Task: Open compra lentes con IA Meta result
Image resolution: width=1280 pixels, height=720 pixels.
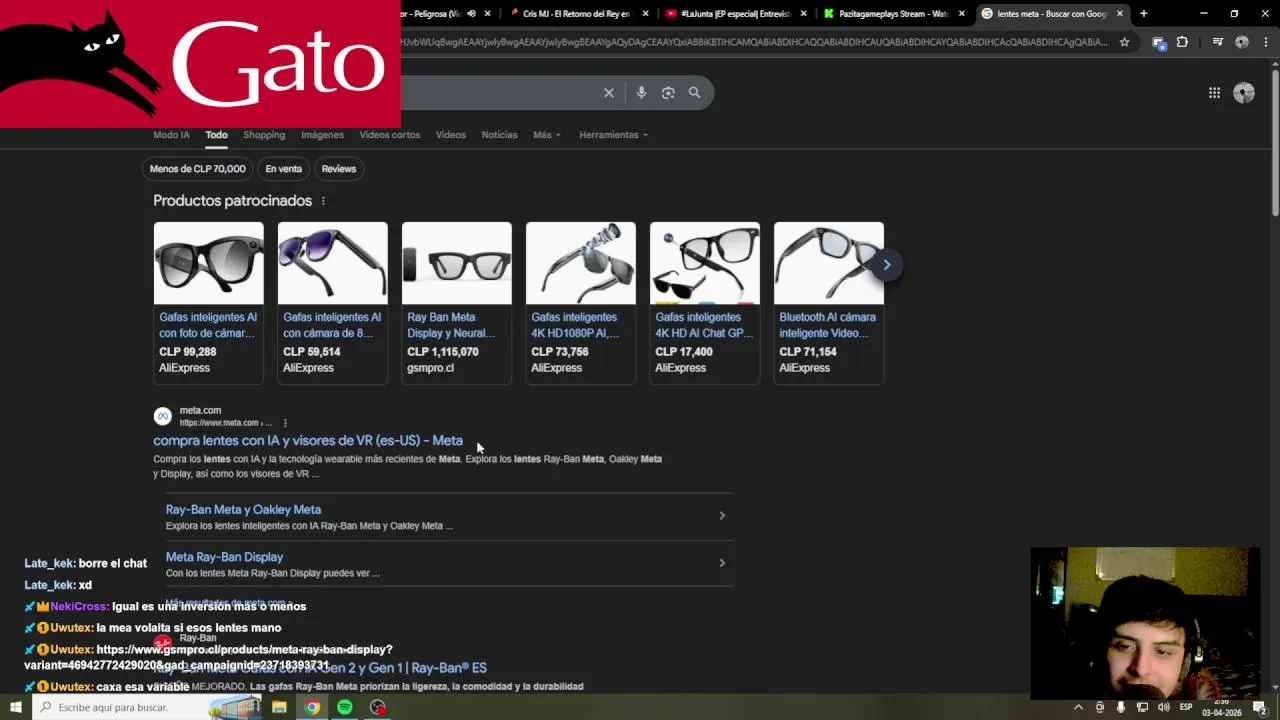Action: coord(308,441)
